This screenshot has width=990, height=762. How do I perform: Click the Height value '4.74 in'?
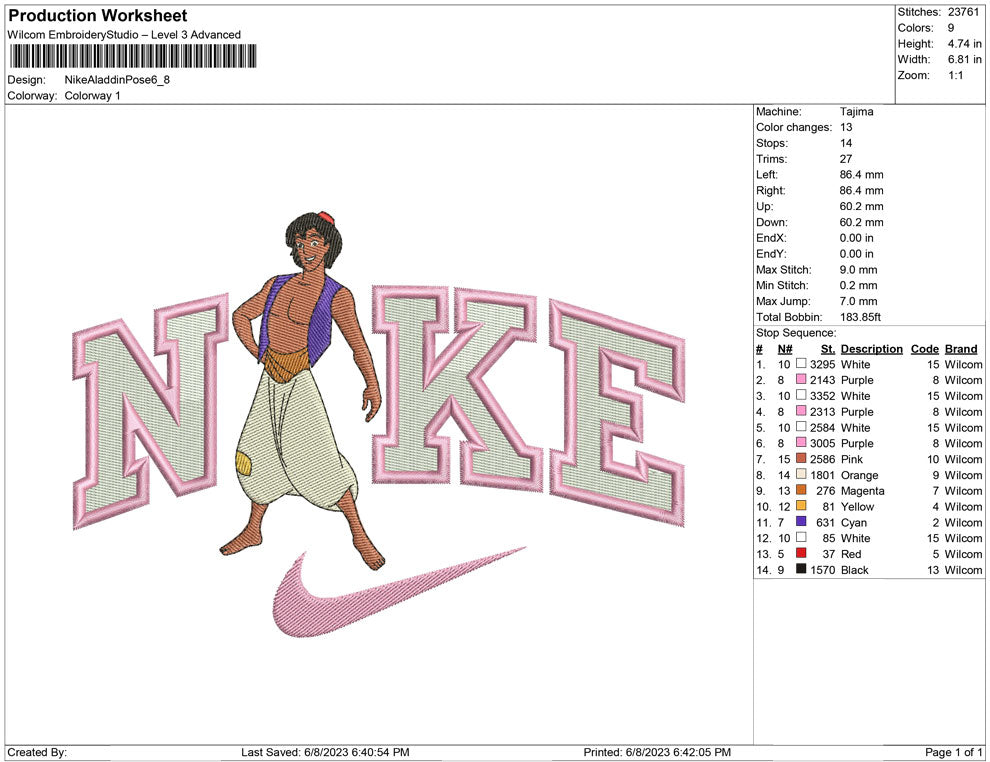pyautogui.click(x=964, y=44)
